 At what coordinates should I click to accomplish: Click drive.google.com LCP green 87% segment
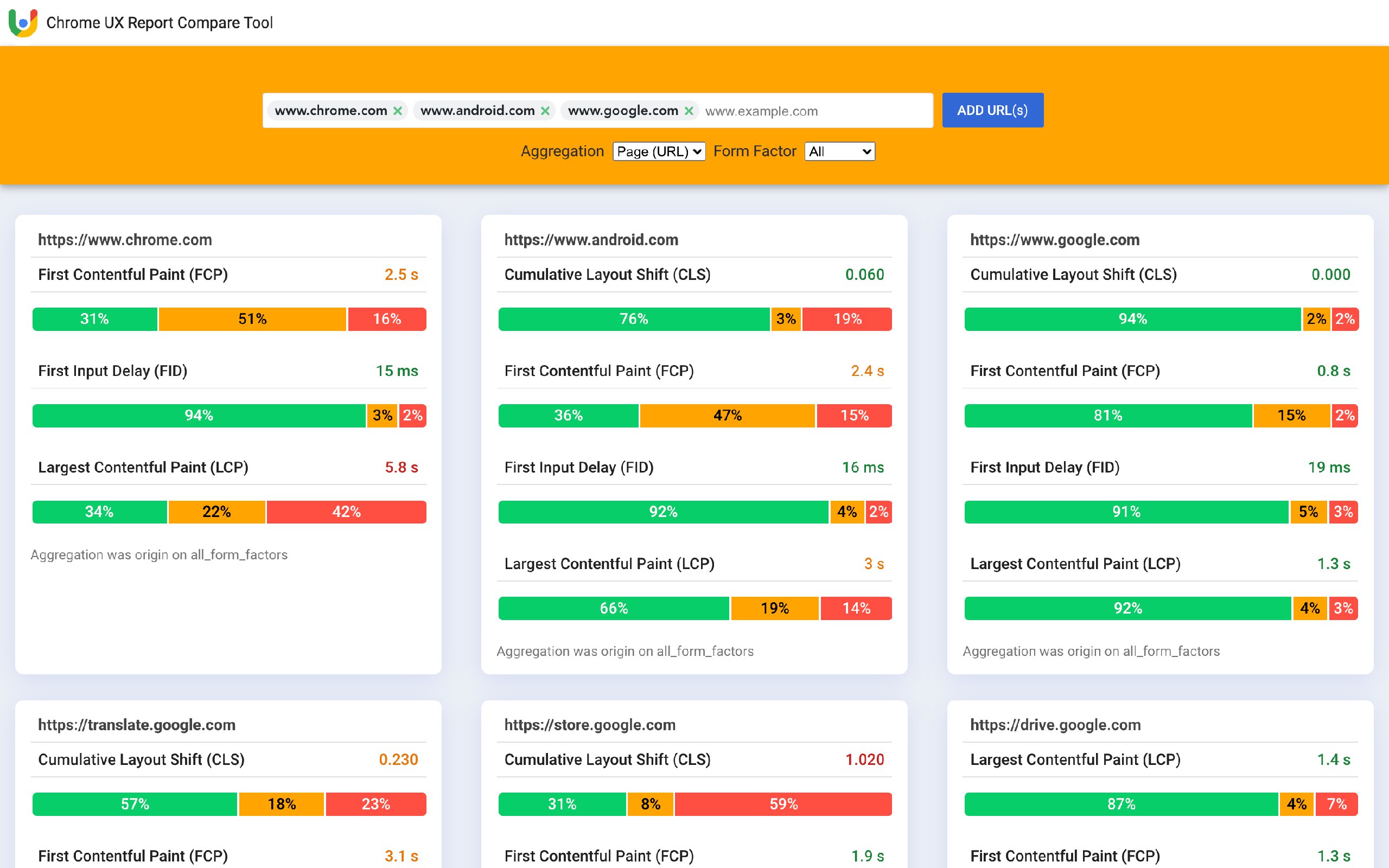tap(1122, 805)
